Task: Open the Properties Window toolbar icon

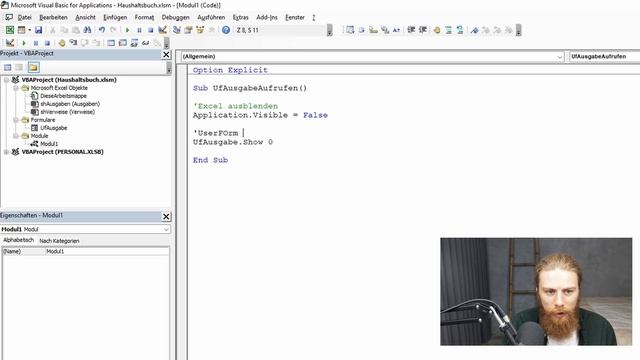Action: [188, 30]
